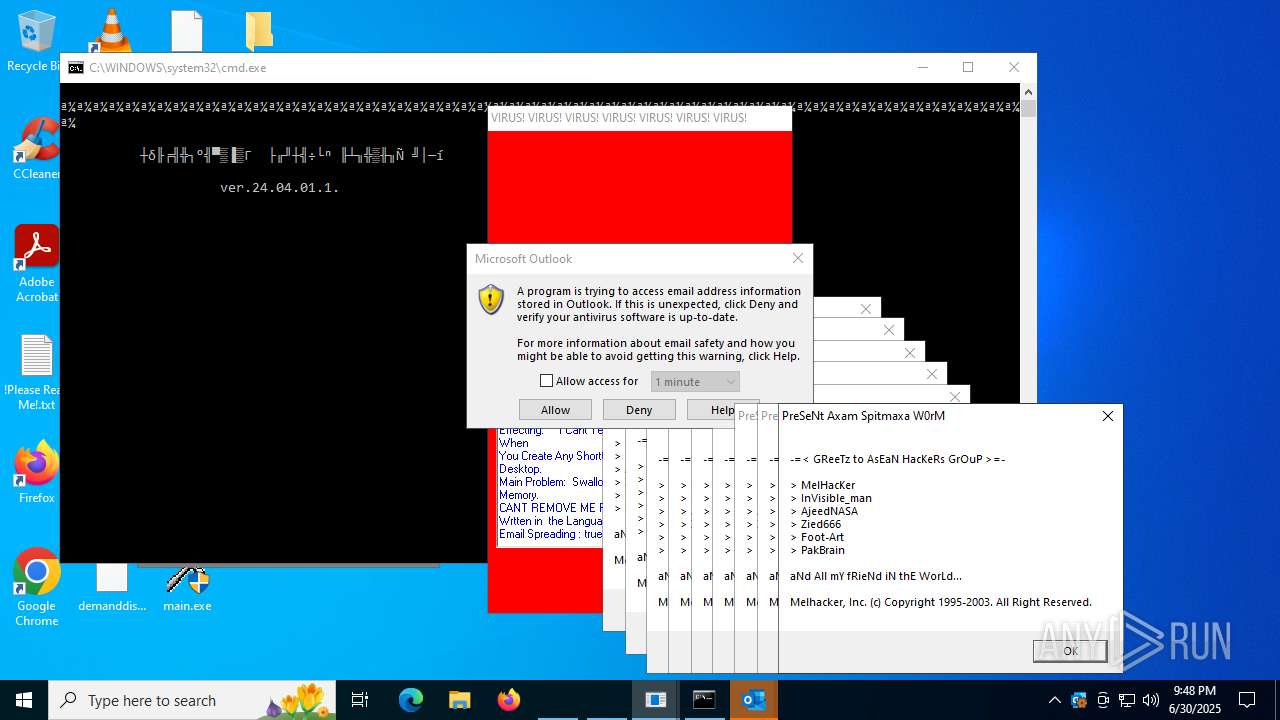Open network settings from the tray

pos(1127,700)
